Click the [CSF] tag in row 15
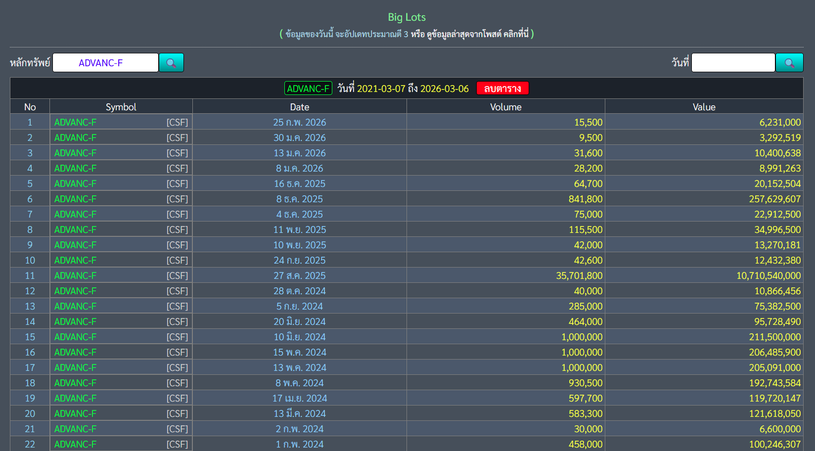 pyautogui.click(x=177, y=337)
